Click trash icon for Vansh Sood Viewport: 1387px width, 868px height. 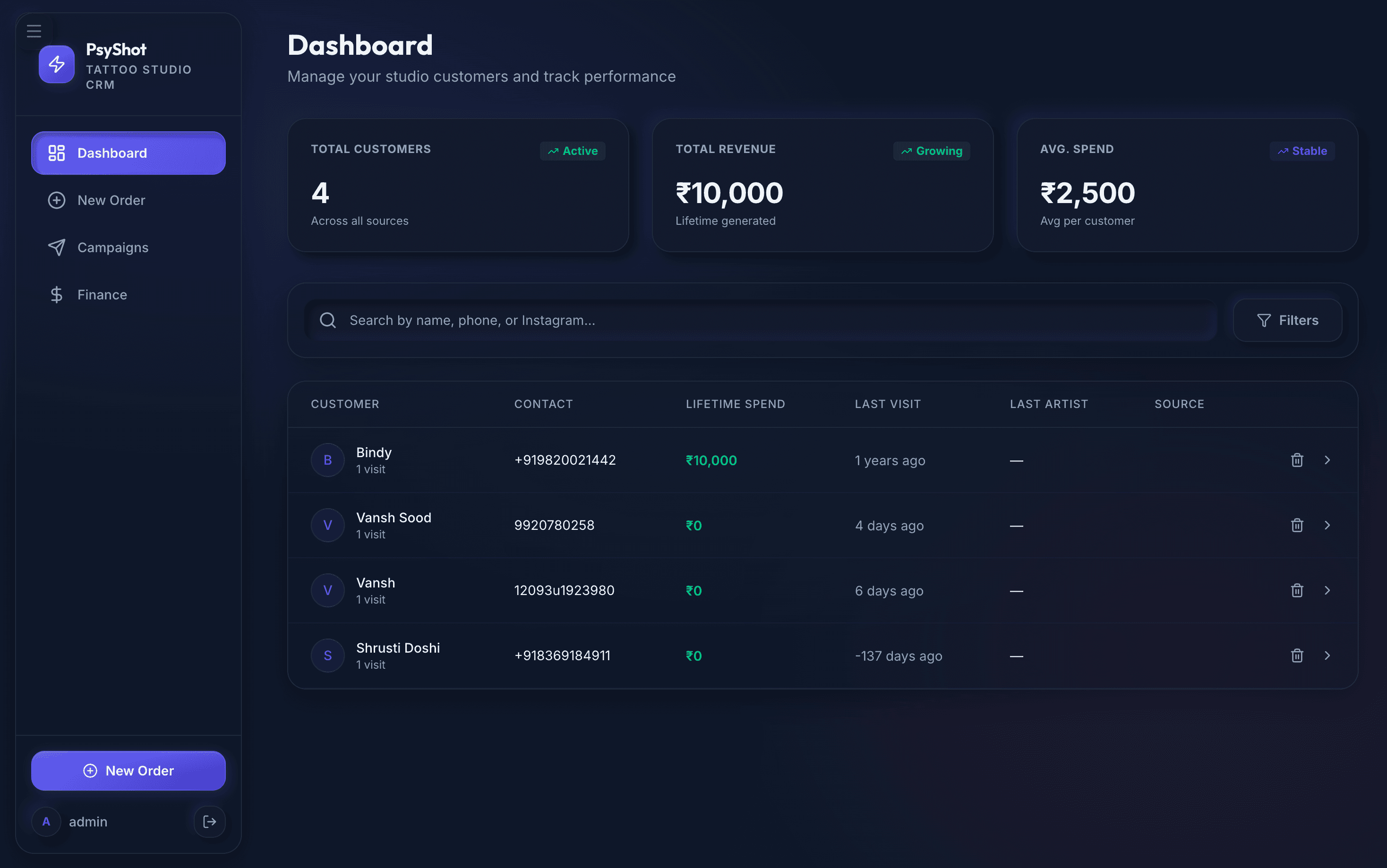tap(1297, 525)
